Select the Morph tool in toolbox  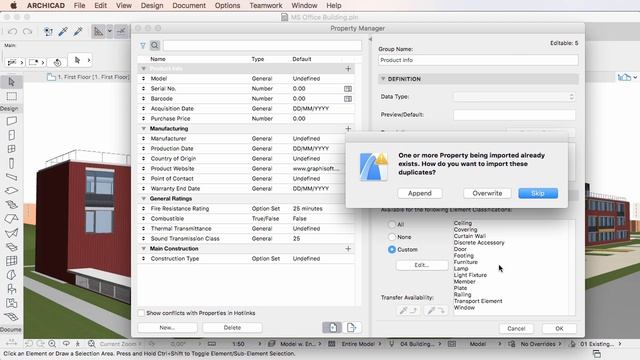point(11,275)
